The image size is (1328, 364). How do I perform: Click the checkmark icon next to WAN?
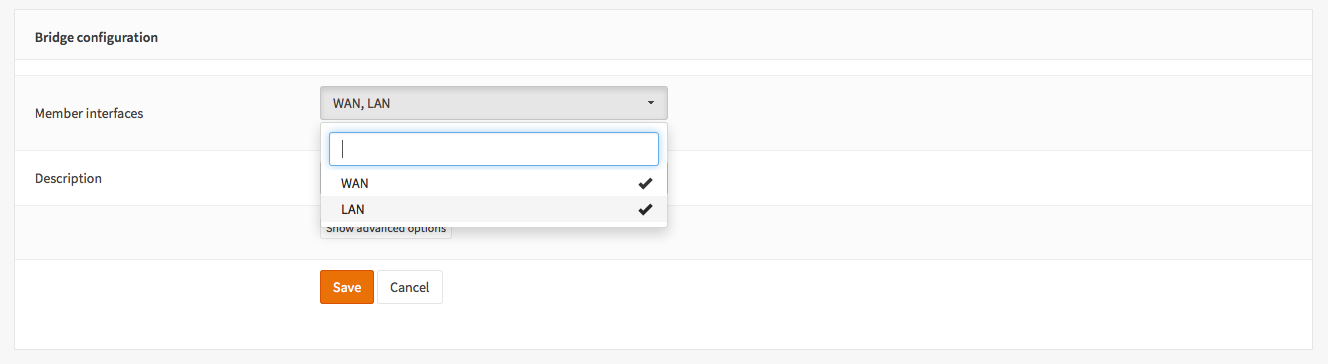pyautogui.click(x=645, y=183)
